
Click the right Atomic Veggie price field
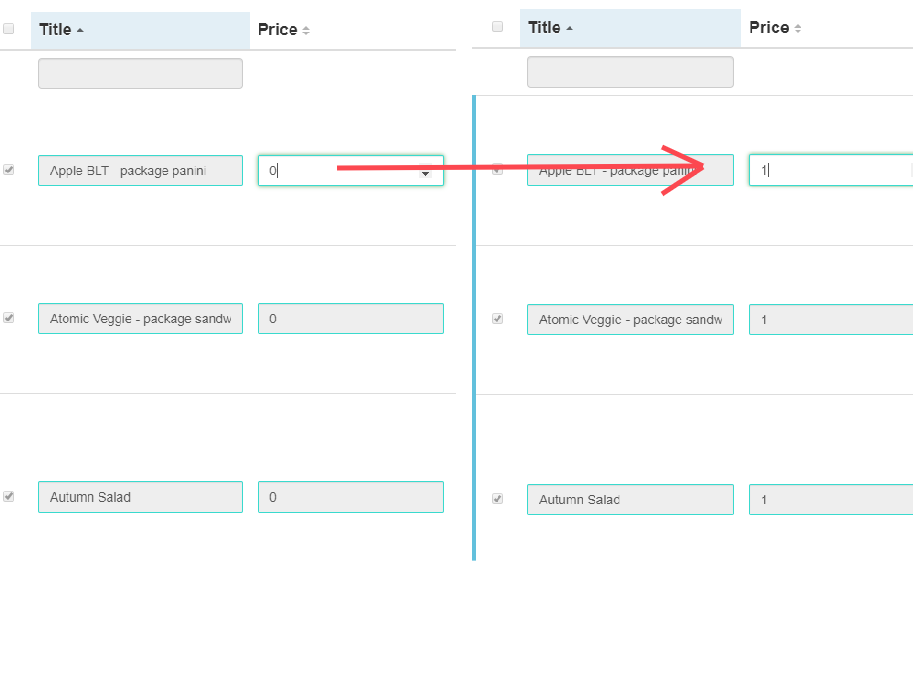click(831, 320)
